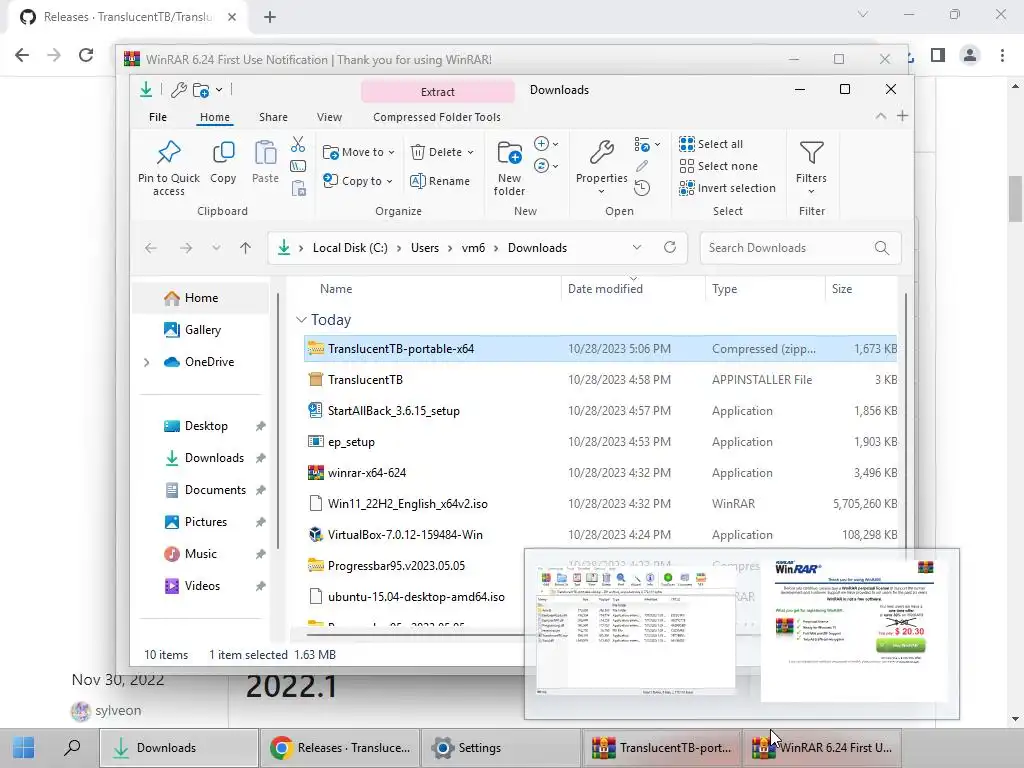Screen dimensions: 1024x768
Task: Click the Filters funnel icon
Action: (811, 153)
